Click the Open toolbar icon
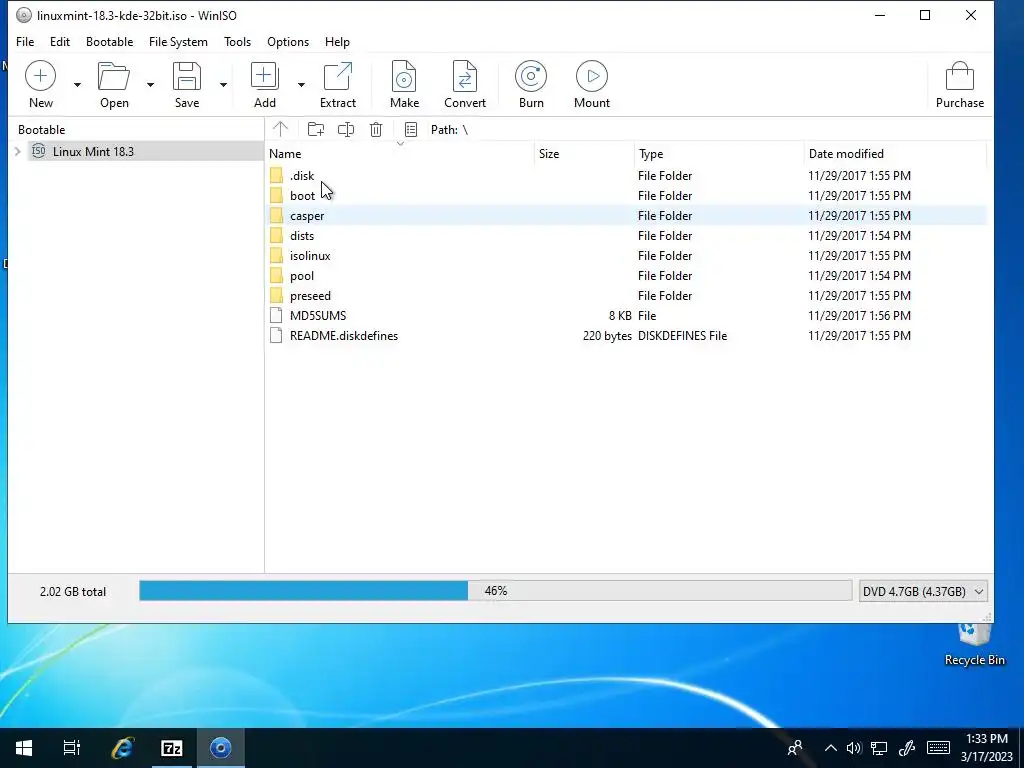This screenshot has width=1024, height=768. (x=114, y=76)
